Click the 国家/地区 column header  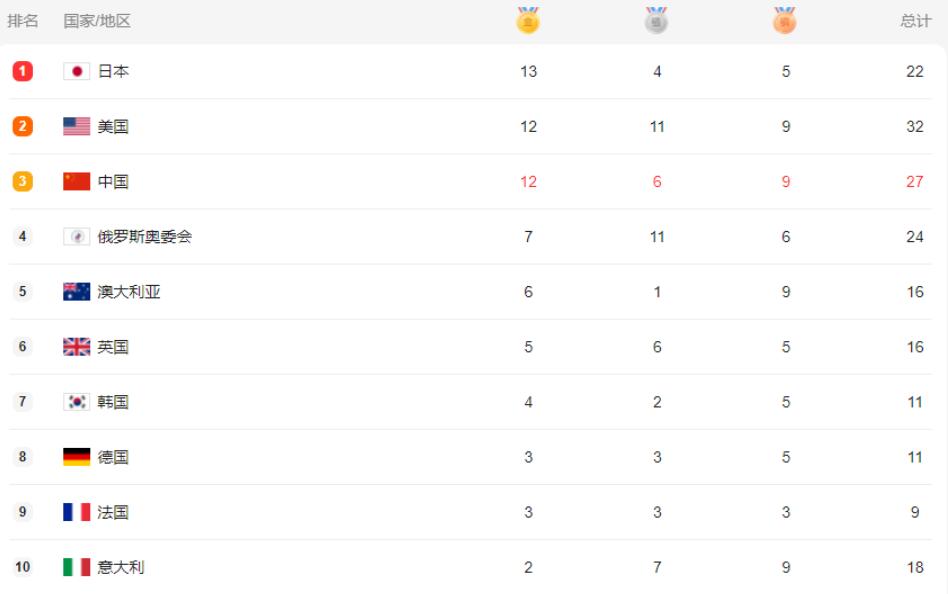pyautogui.click(x=97, y=21)
